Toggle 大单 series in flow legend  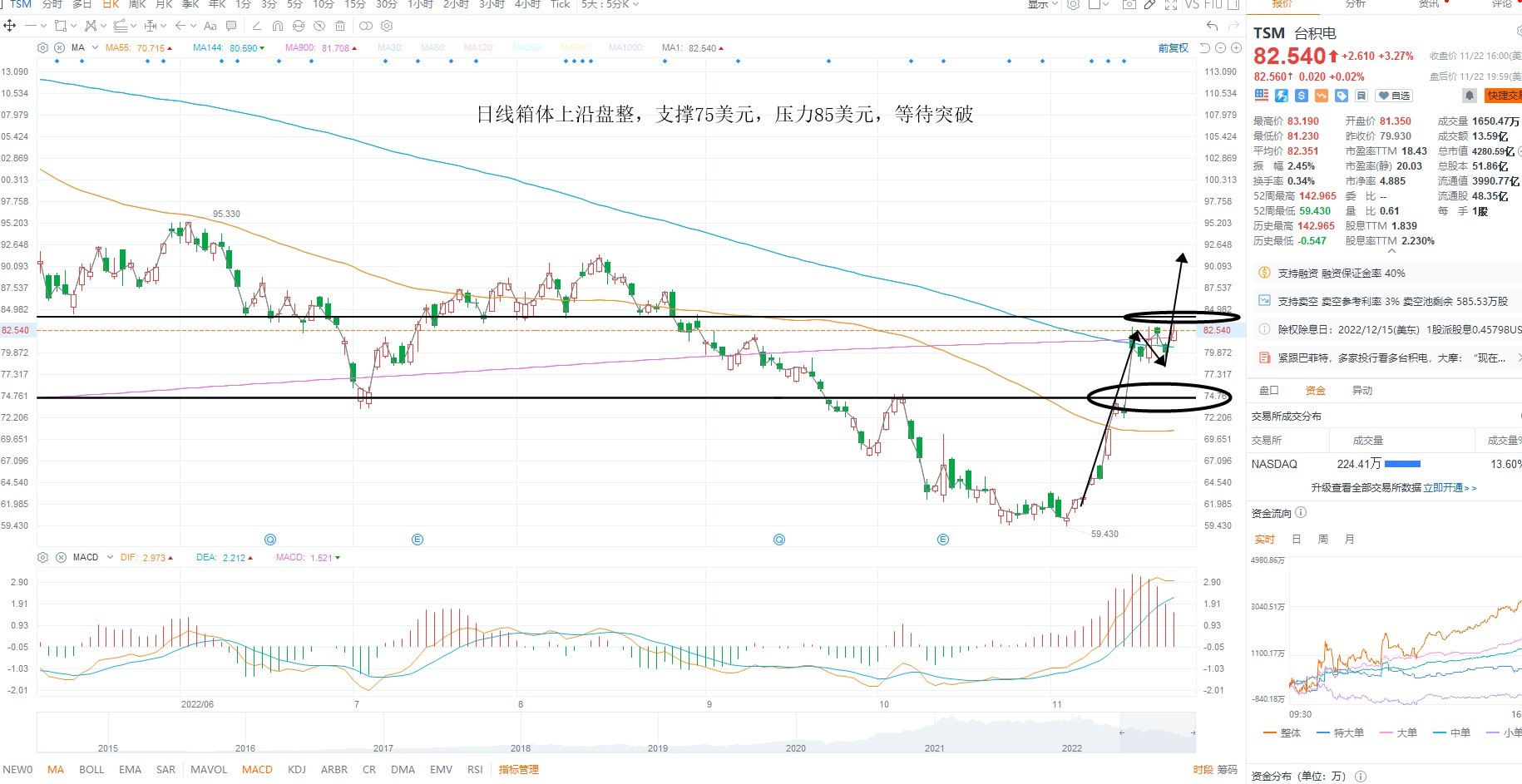[1398, 732]
